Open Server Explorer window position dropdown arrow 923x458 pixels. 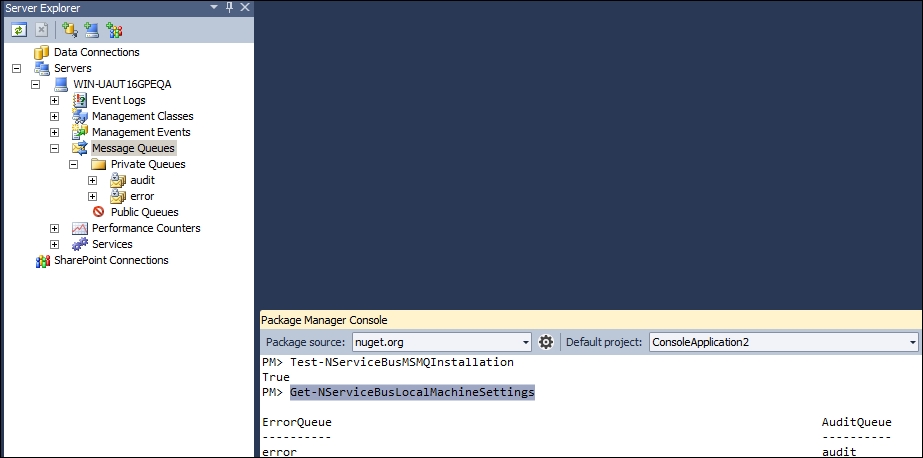[214, 8]
